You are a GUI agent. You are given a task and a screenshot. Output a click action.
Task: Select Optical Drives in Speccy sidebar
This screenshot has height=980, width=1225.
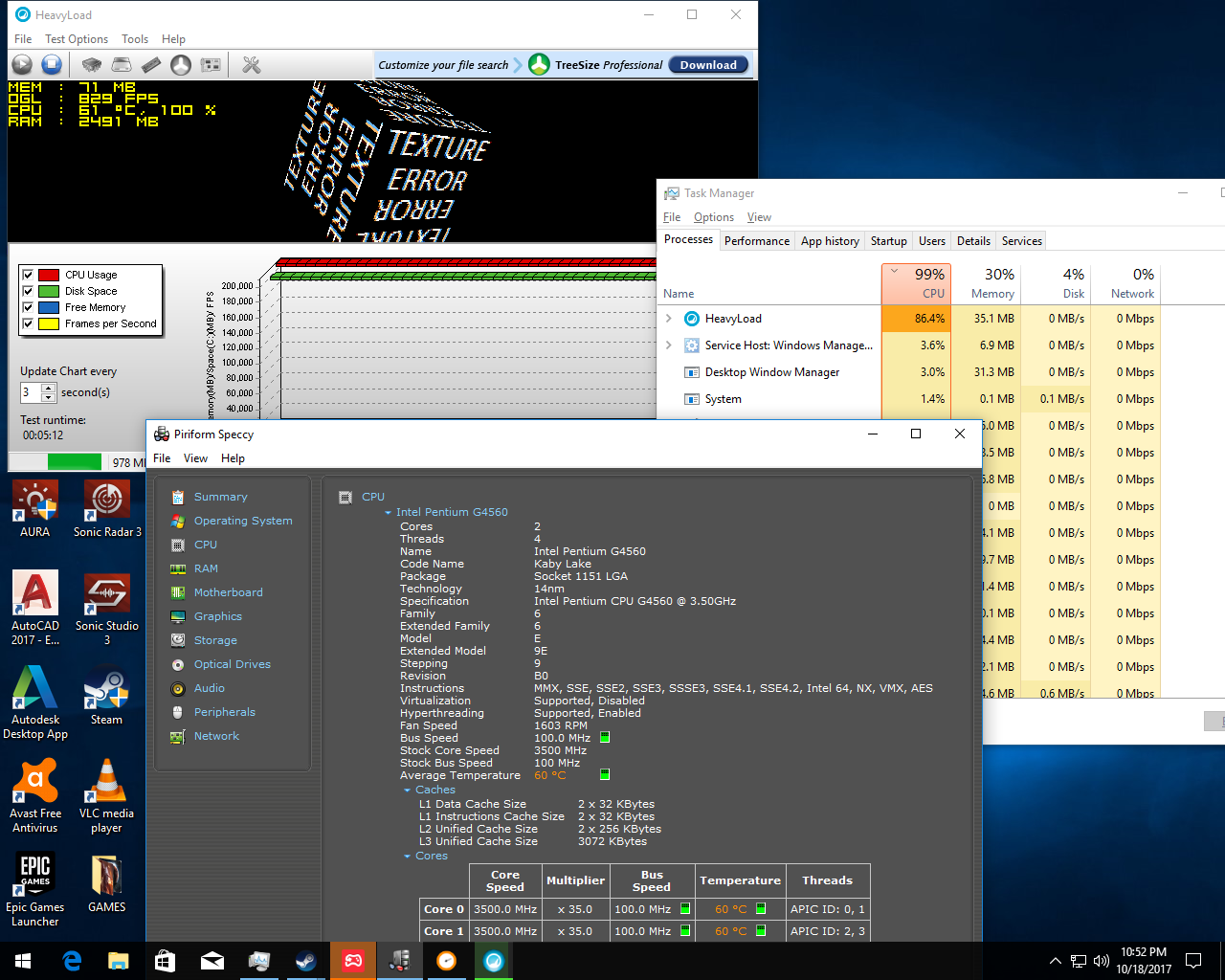coord(232,664)
